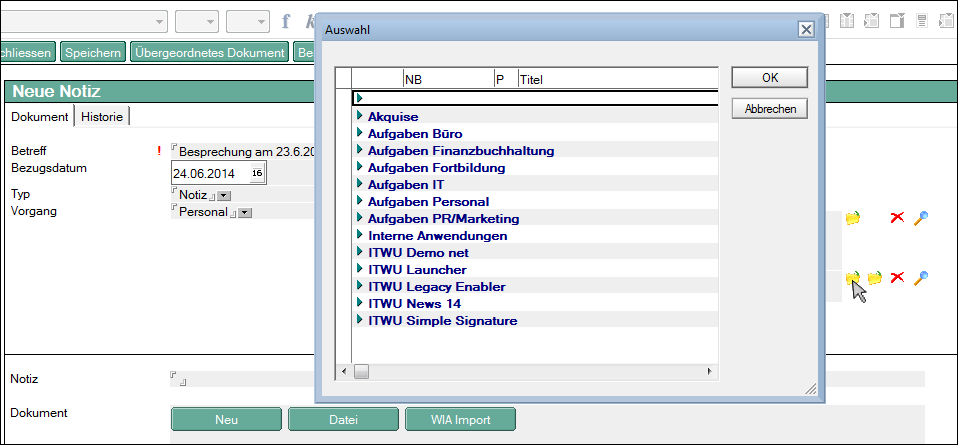Screen dimensions: 958x445
Task: Click the bold 'f' formatting icon
Action: 286,21
